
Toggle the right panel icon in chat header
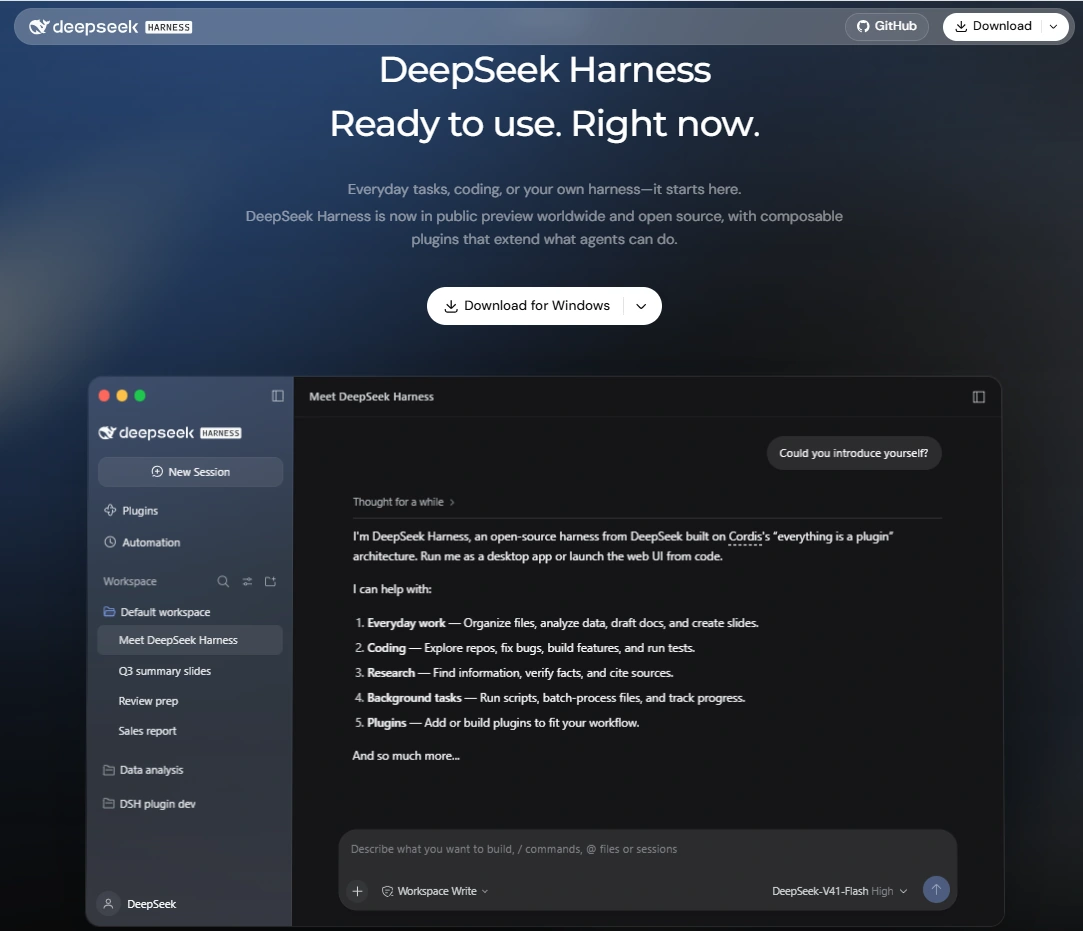point(979,396)
